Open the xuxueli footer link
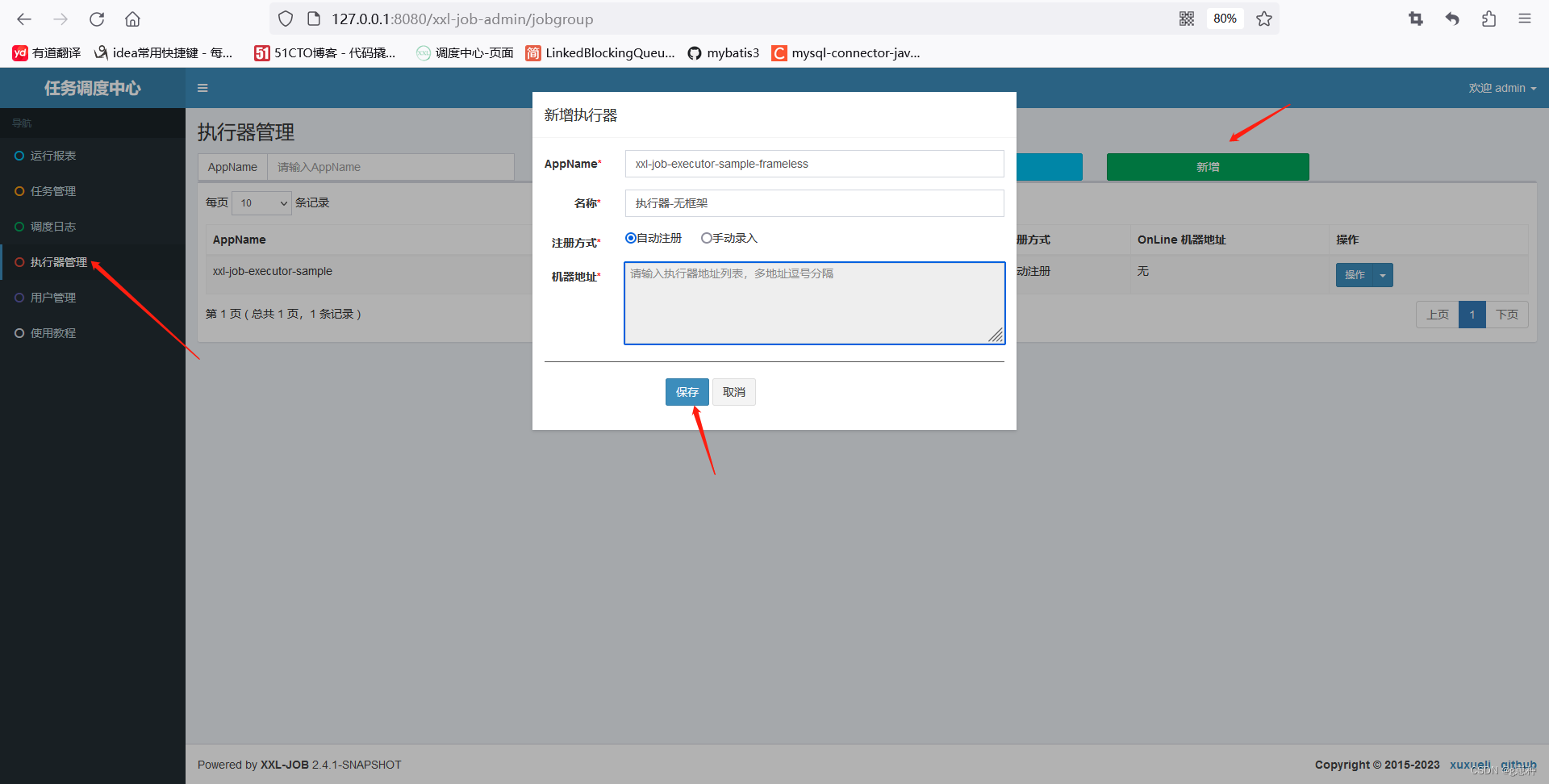The image size is (1549, 784). tap(1470, 765)
